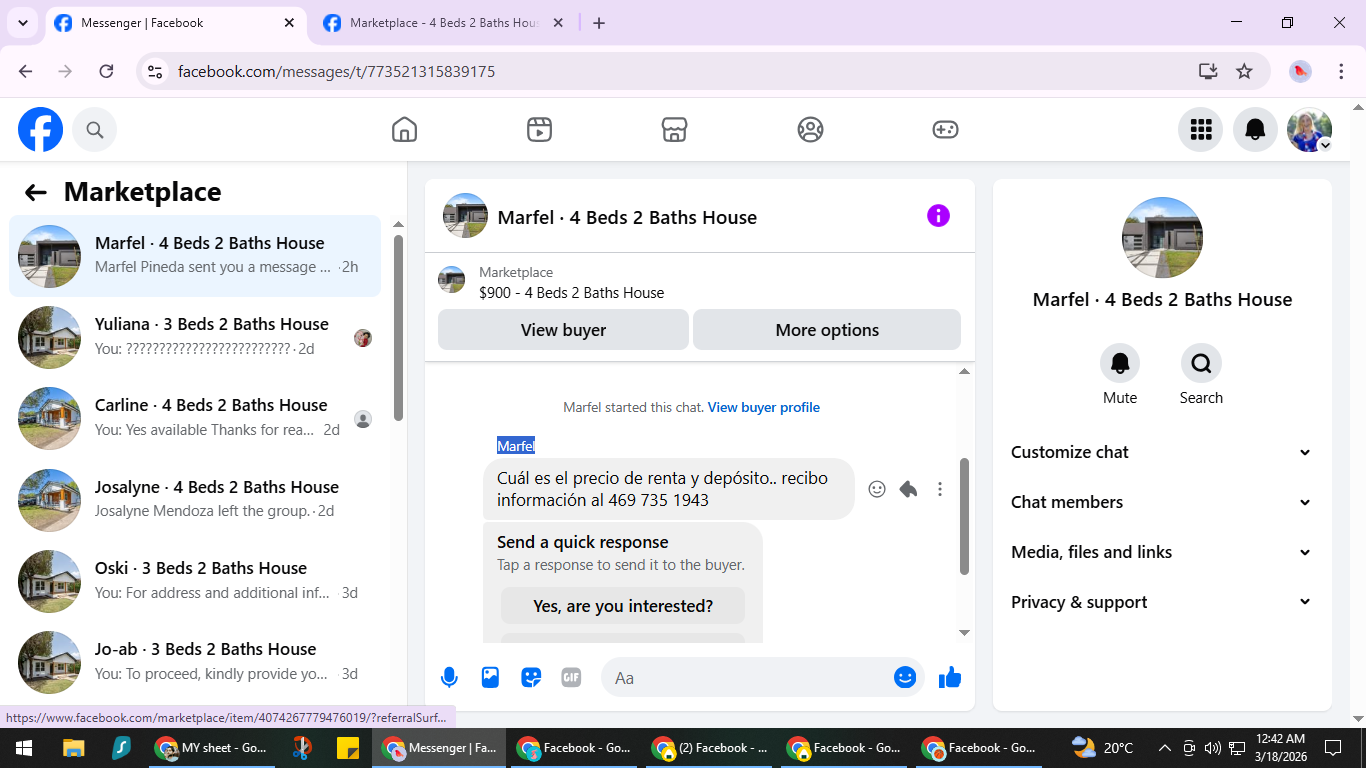This screenshot has width=1366, height=768.
Task: Show hidden system tray icons
Action: click(x=1164, y=748)
